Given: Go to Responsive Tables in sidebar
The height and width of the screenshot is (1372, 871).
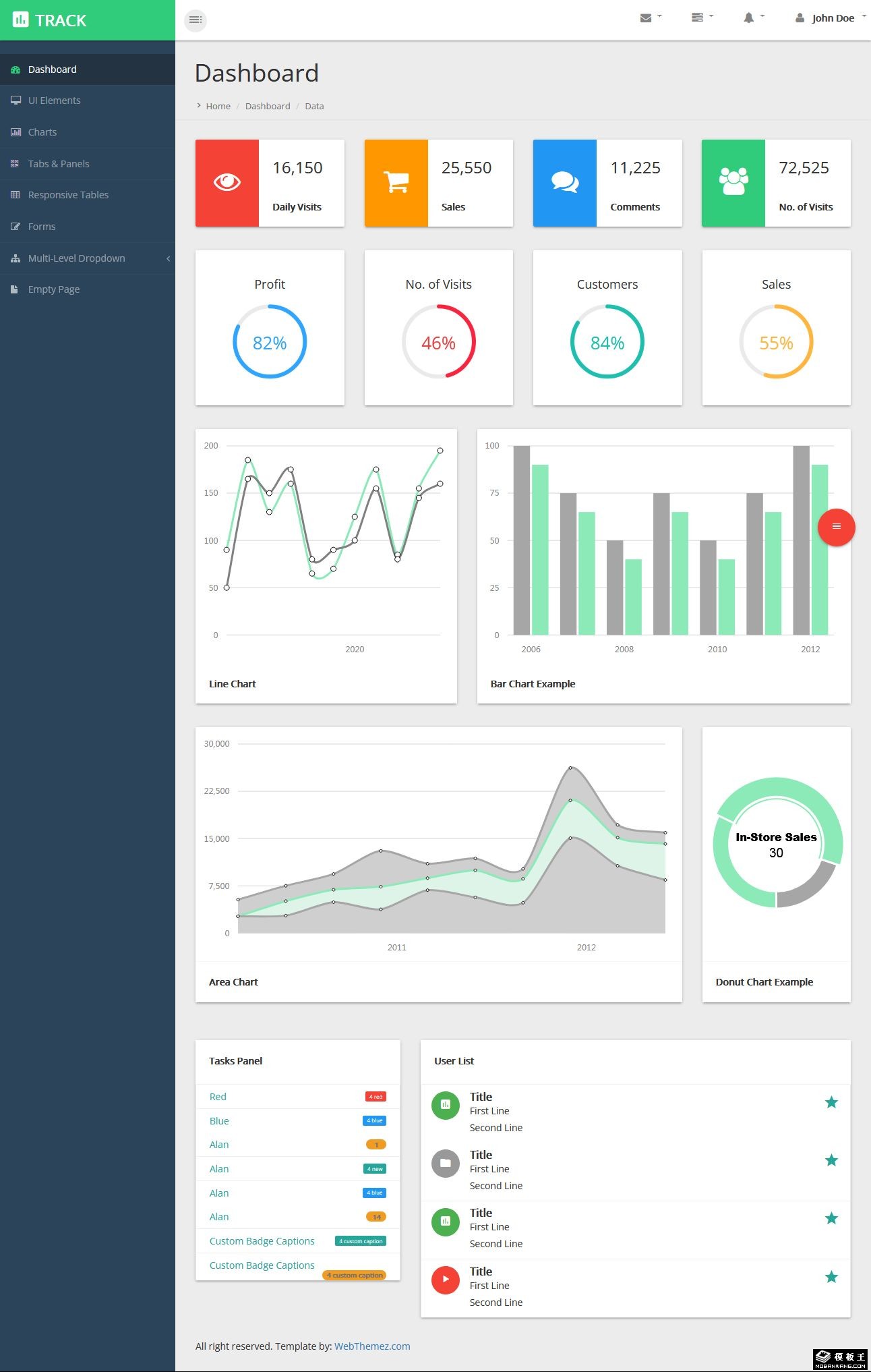Looking at the screenshot, I should [68, 195].
